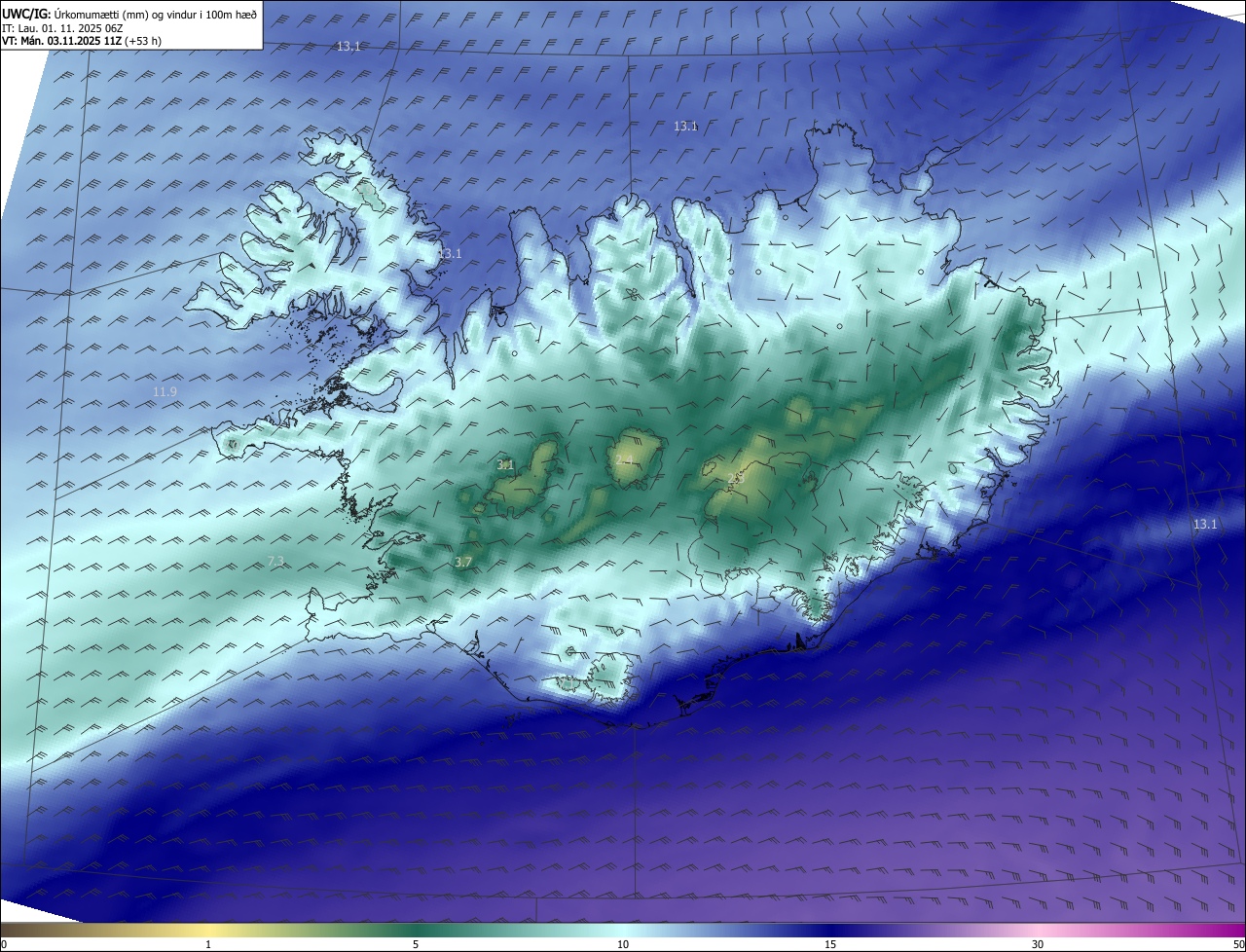Click the color scale tick label "10"
The image size is (1246, 952).
(623, 944)
